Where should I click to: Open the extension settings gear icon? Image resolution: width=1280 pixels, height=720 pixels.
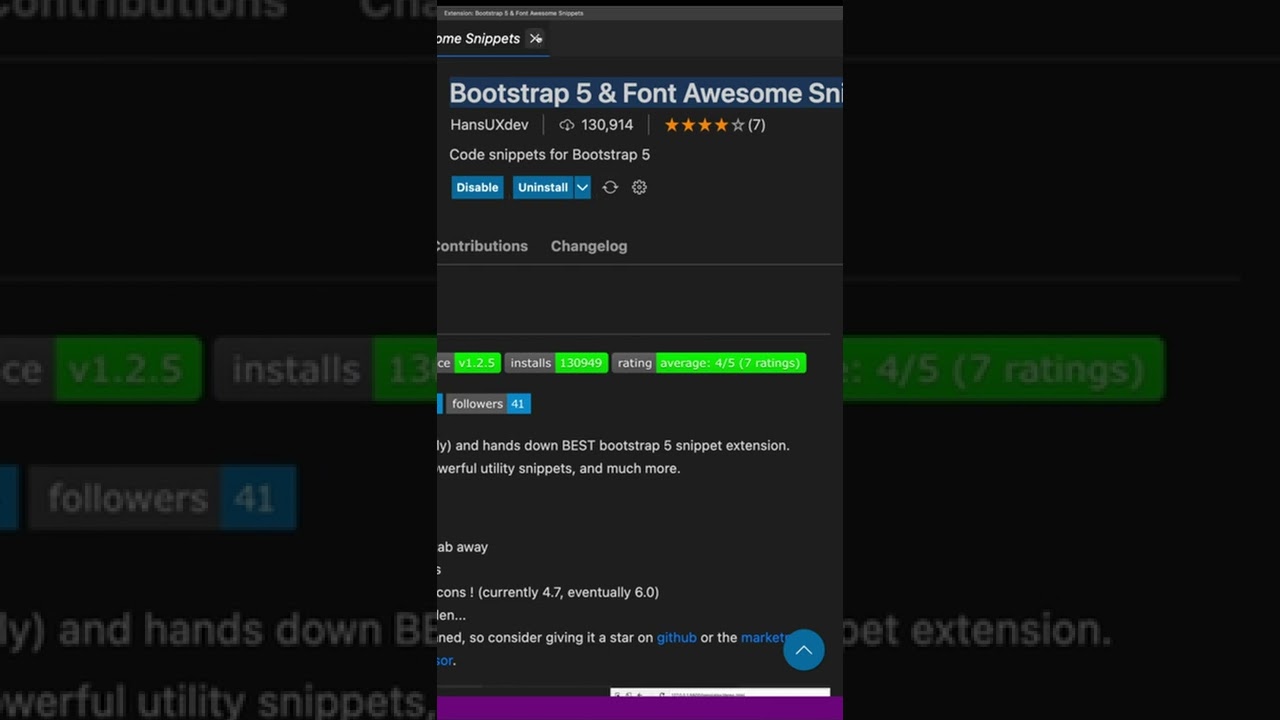coord(639,187)
